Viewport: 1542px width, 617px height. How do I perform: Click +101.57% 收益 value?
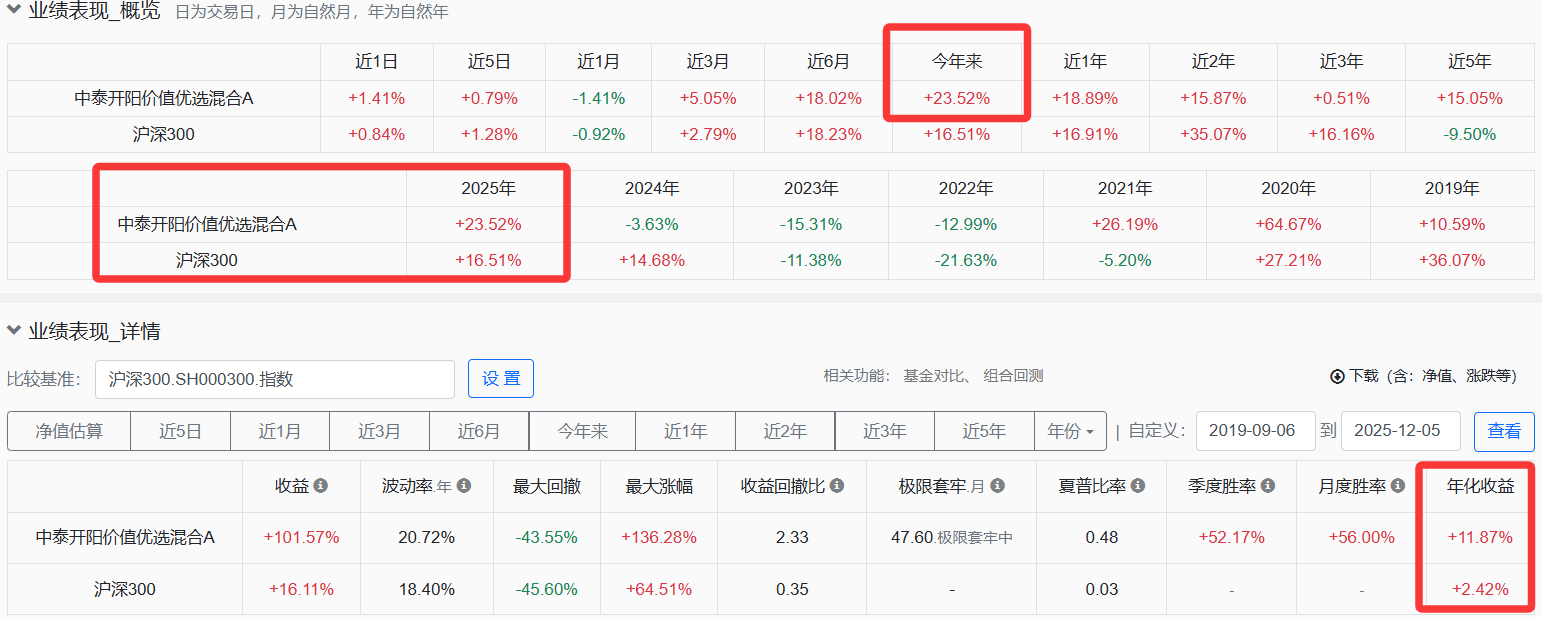301,537
